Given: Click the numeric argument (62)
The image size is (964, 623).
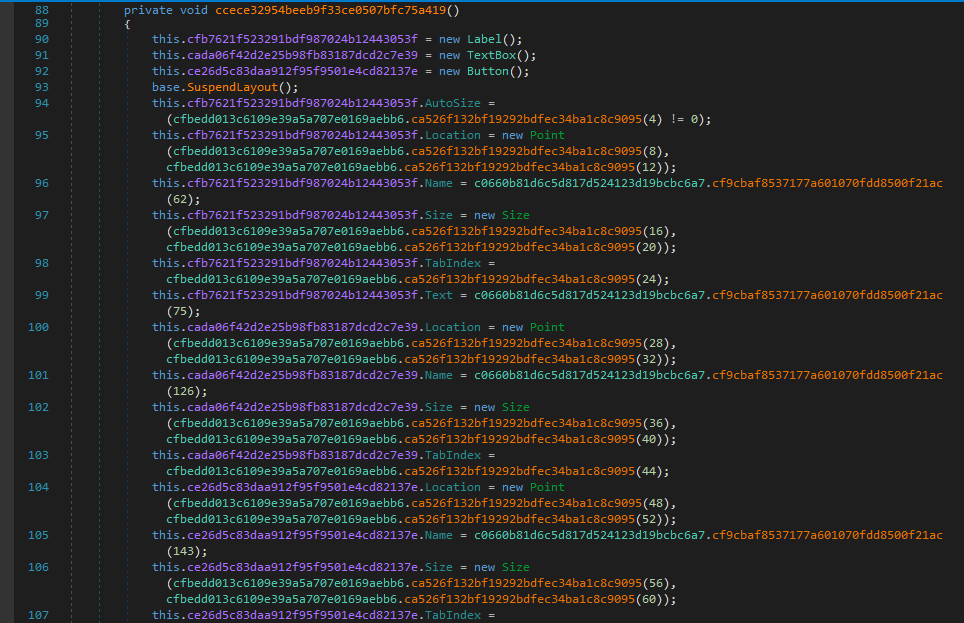Looking at the screenshot, I should [x=180, y=199].
